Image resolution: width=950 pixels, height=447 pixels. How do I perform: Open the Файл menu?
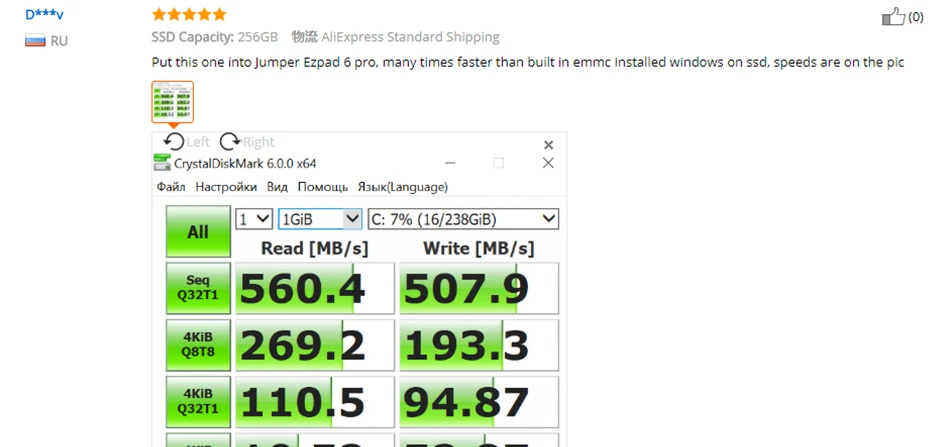point(171,187)
